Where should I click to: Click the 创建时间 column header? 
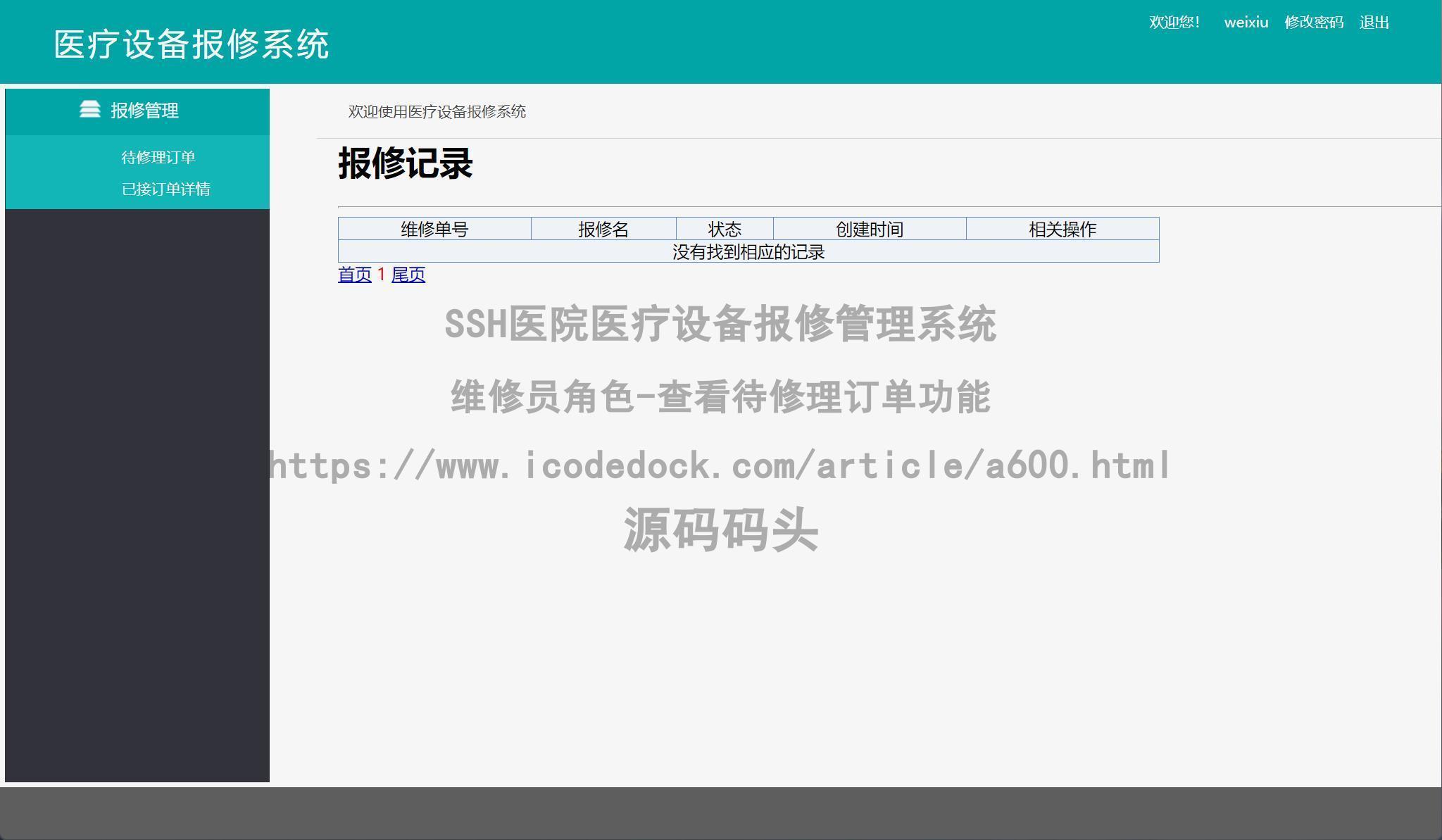point(870,228)
